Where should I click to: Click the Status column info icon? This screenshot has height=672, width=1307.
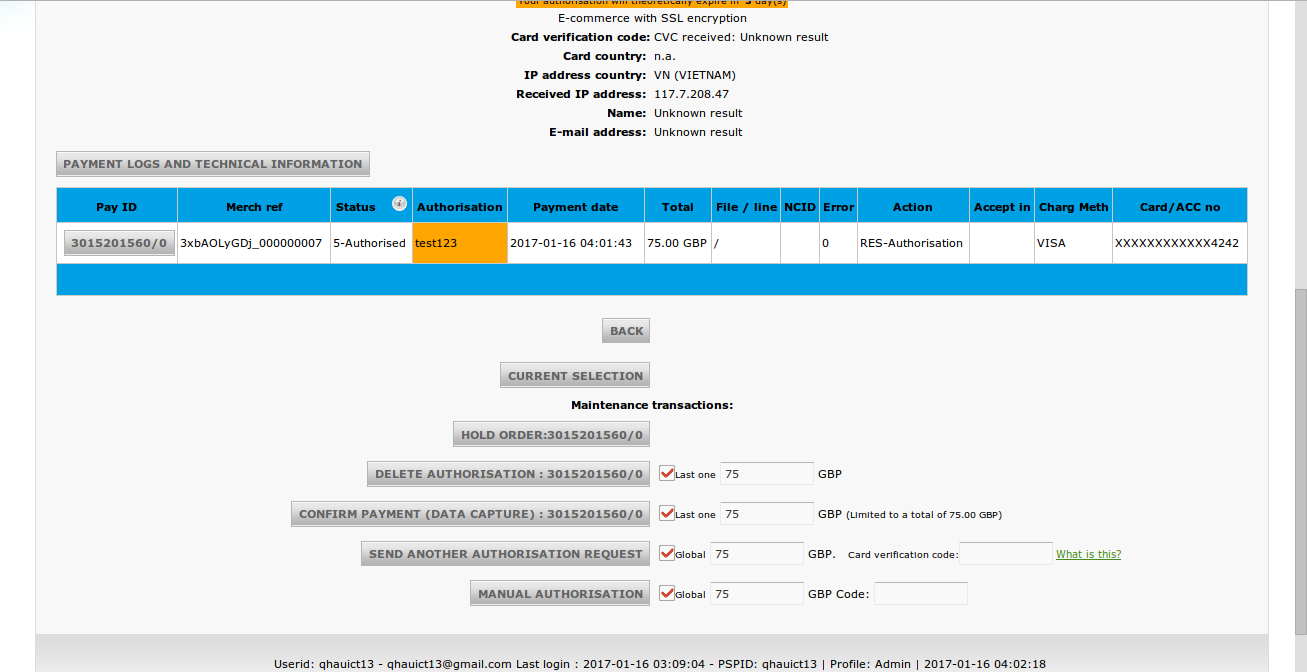(x=399, y=204)
